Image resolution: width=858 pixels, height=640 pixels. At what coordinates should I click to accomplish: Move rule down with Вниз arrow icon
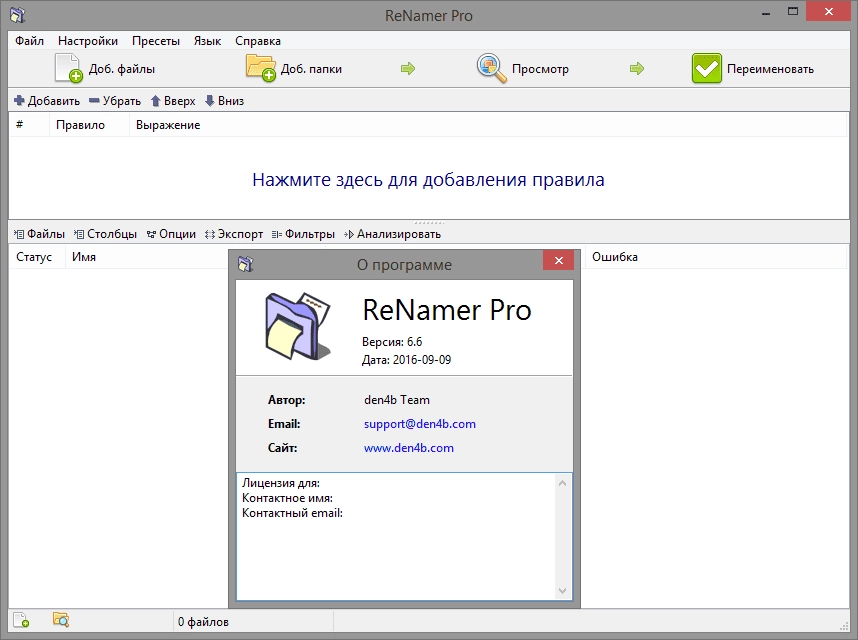pyautogui.click(x=209, y=101)
